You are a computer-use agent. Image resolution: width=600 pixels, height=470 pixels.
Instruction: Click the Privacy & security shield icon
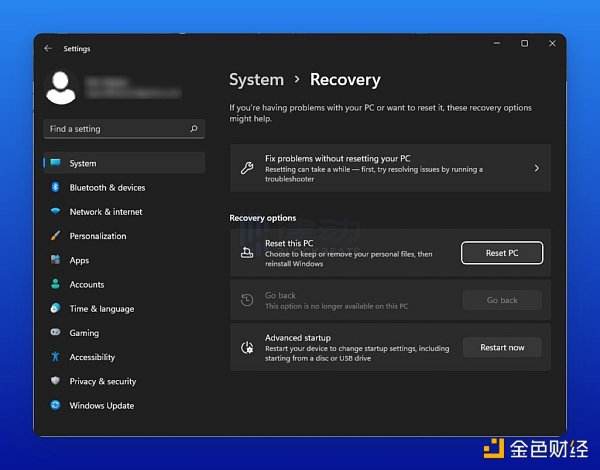(x=56, y=381)
